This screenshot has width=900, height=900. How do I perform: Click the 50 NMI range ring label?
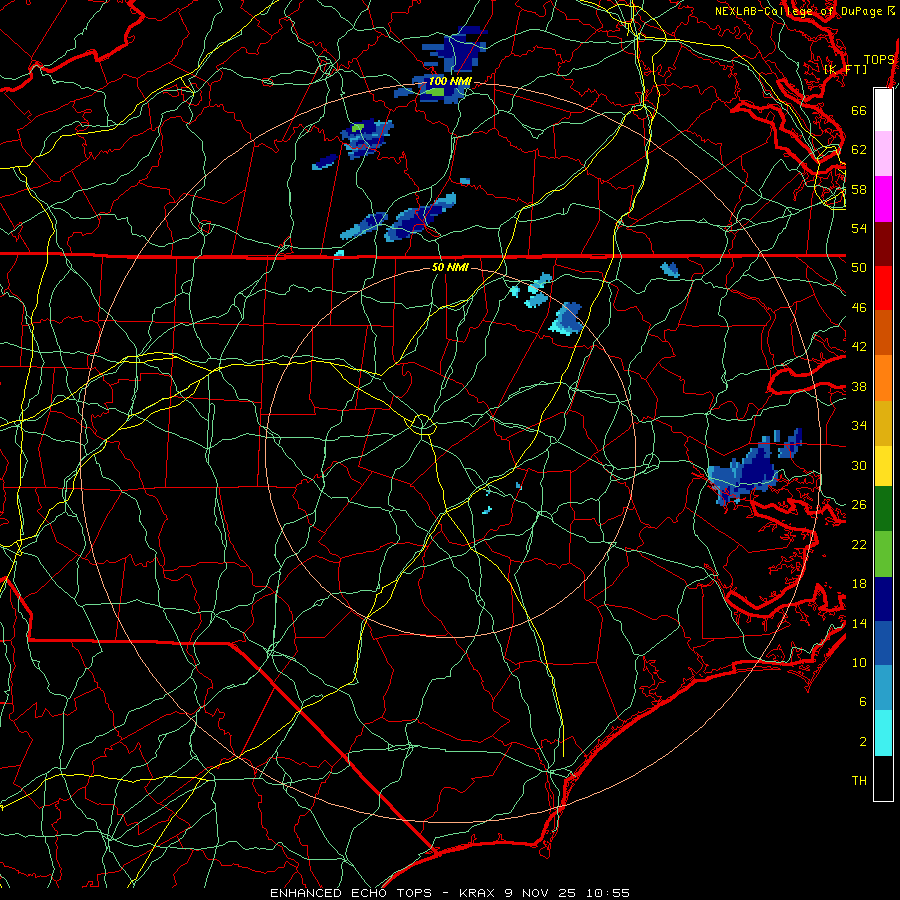(x=450, y=267)
